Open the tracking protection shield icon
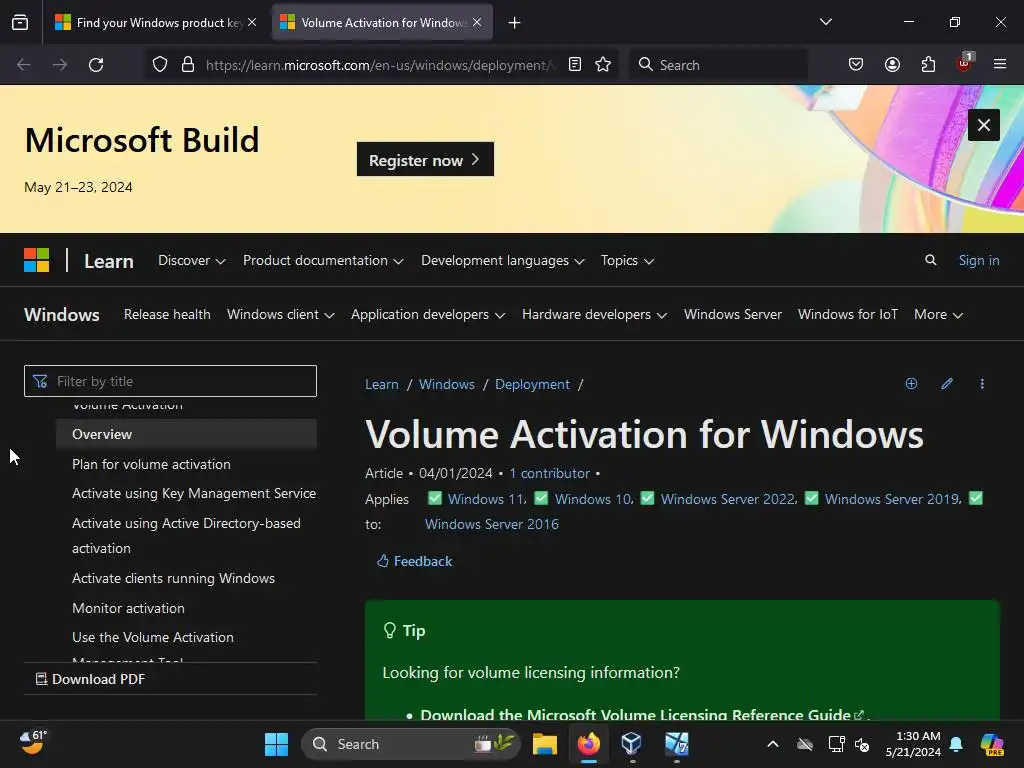 160,65
